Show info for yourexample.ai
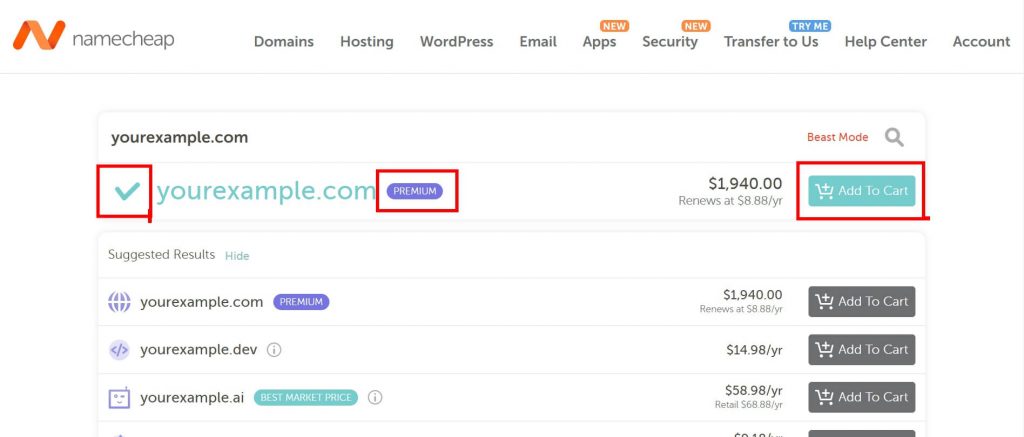The width and height of the screenshot is (1024, 437). click(375, 397)
